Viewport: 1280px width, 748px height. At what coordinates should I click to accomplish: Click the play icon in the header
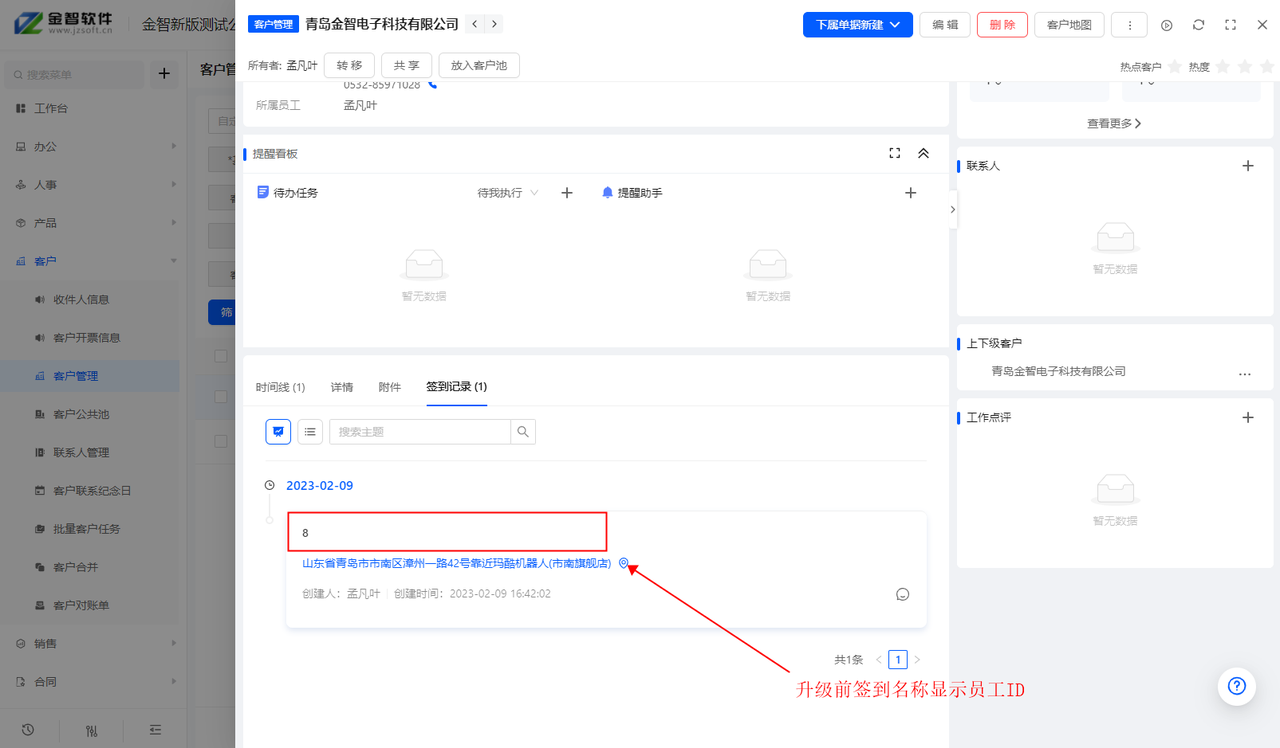point(1166,25)
